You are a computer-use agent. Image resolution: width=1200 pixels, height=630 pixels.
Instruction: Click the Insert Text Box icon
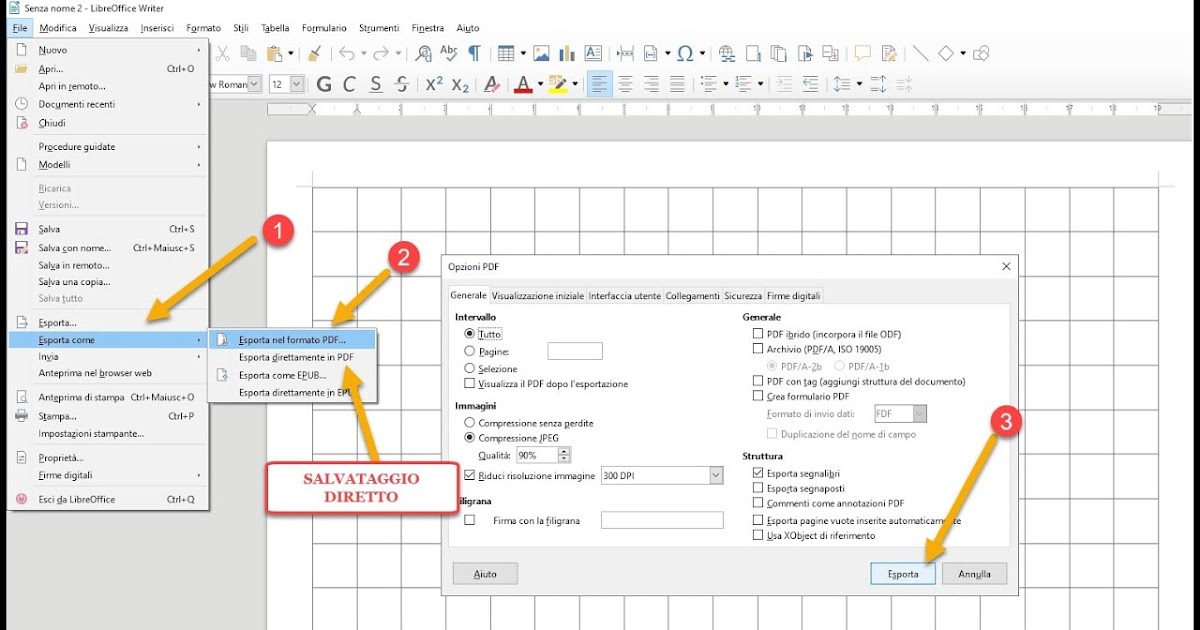pos(593,54)
